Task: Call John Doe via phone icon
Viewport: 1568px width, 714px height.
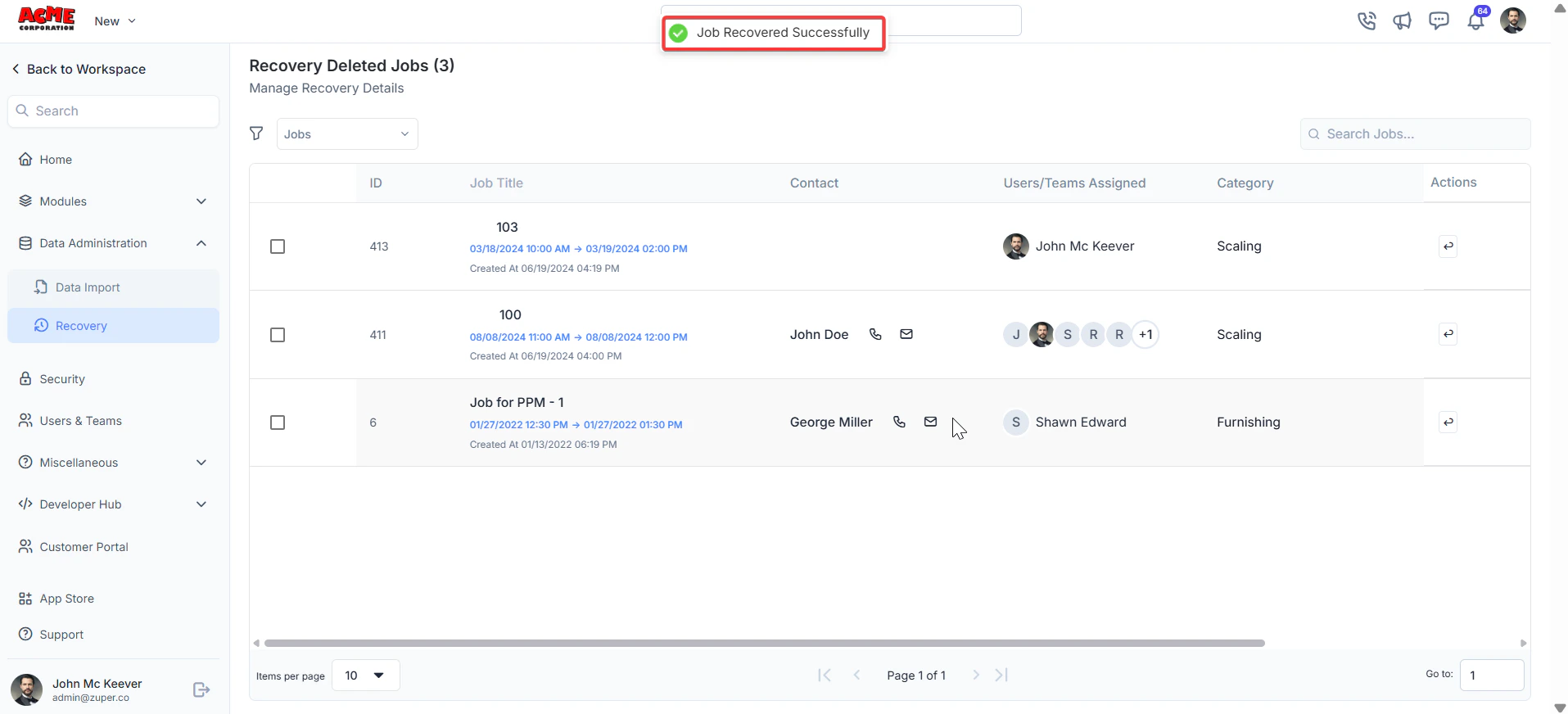Action: (x=875, y=334)
